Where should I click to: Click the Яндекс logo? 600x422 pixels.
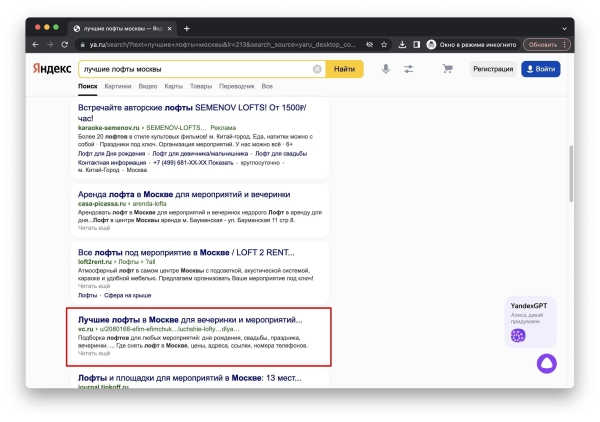[52, 69]
